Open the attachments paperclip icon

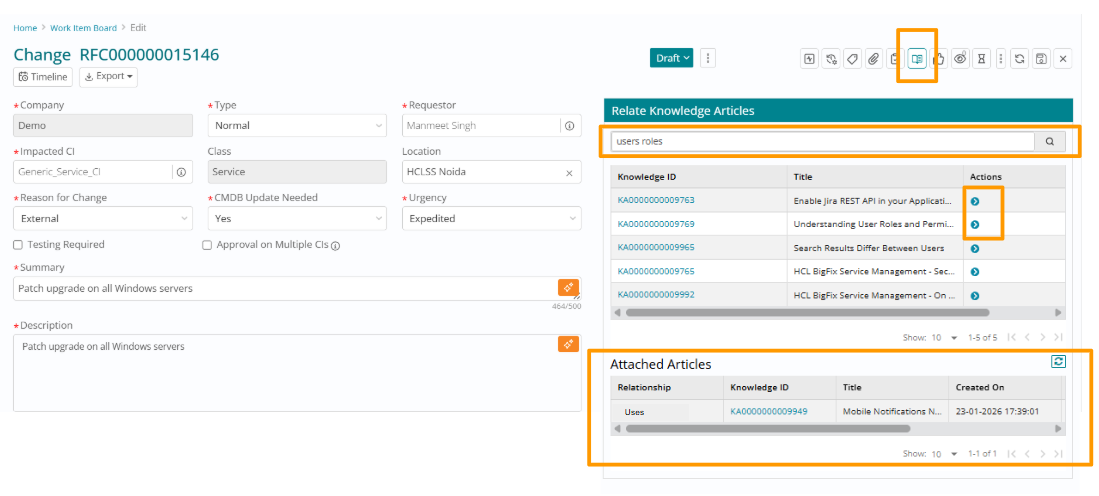click(x=873, y=59)
